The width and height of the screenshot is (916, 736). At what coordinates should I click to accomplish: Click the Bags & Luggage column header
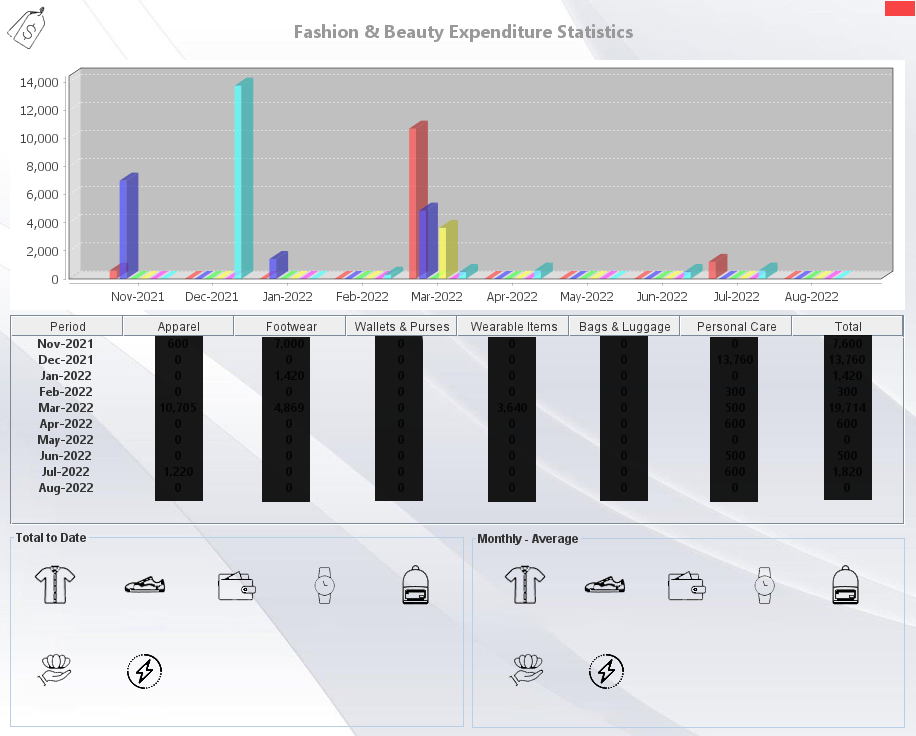click(x=624, y=326)
